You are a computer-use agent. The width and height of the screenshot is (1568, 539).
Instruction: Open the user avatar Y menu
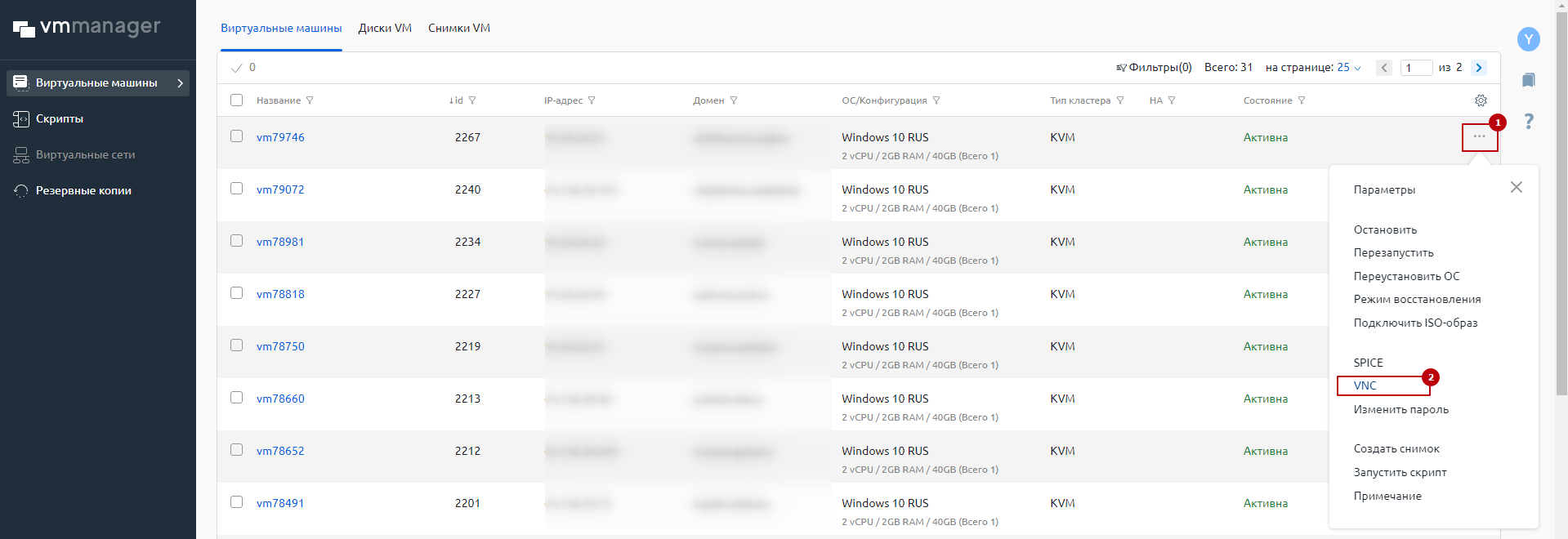pyautogui.click(x=1528, y=39)
